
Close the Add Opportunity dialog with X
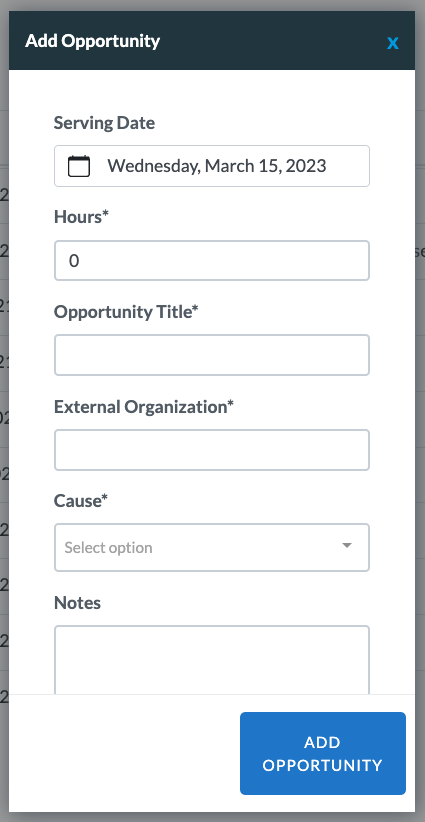(393, 42)
